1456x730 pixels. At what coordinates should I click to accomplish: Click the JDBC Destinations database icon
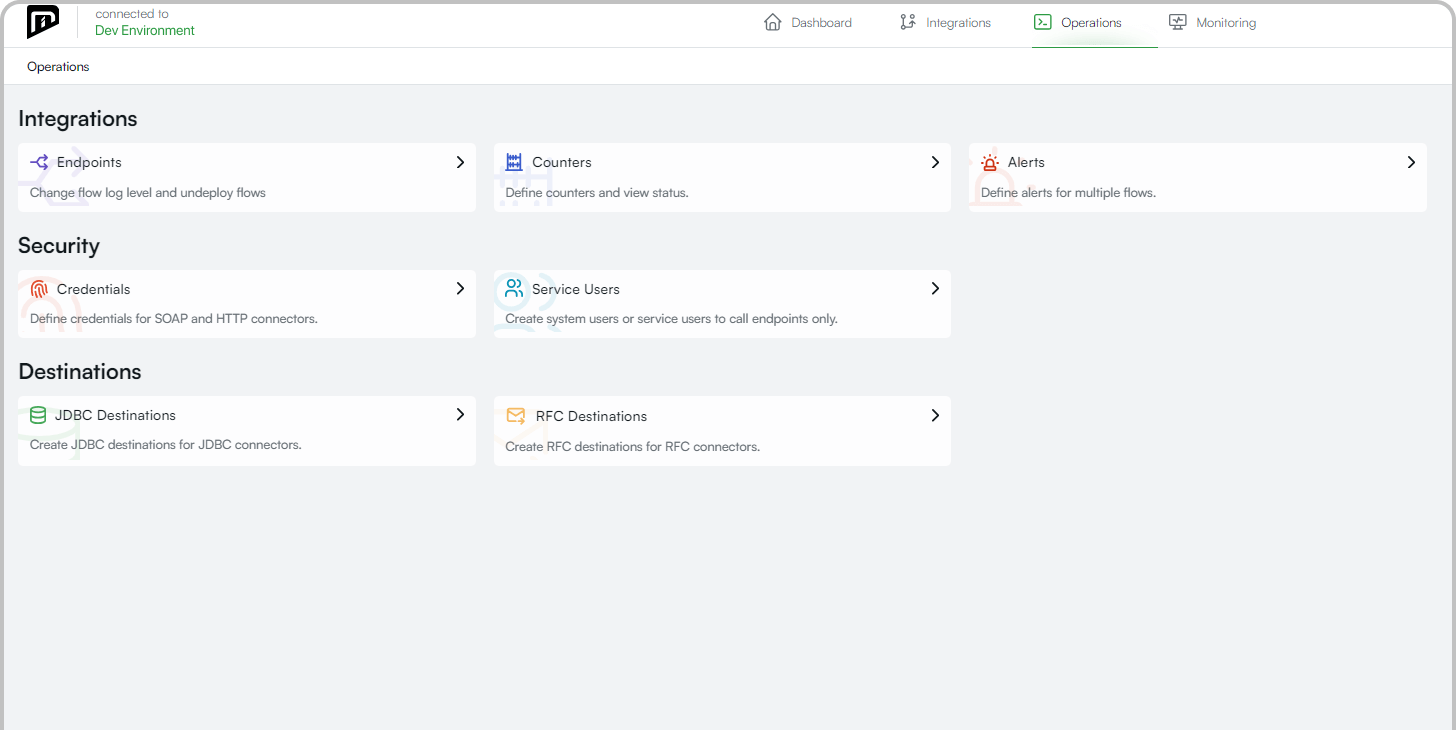tap(38, 415)
